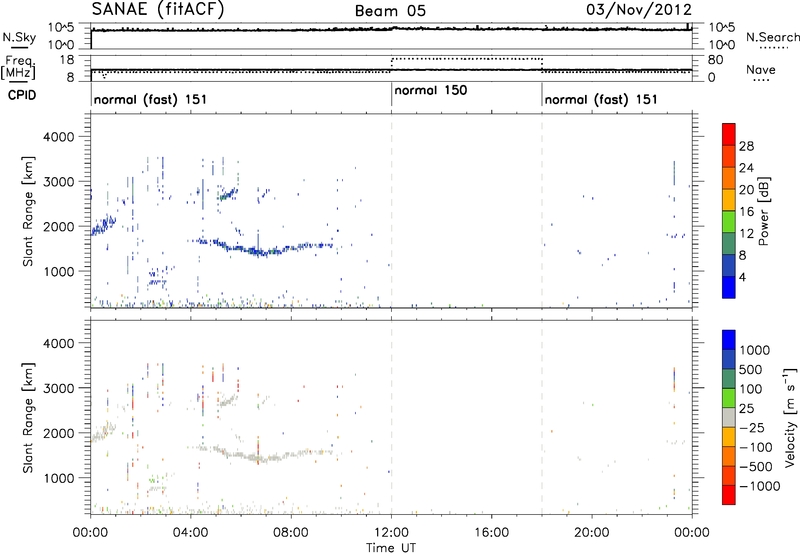
Task: Click the 08:00 time axis label
Action: click(x=291, y=533)
